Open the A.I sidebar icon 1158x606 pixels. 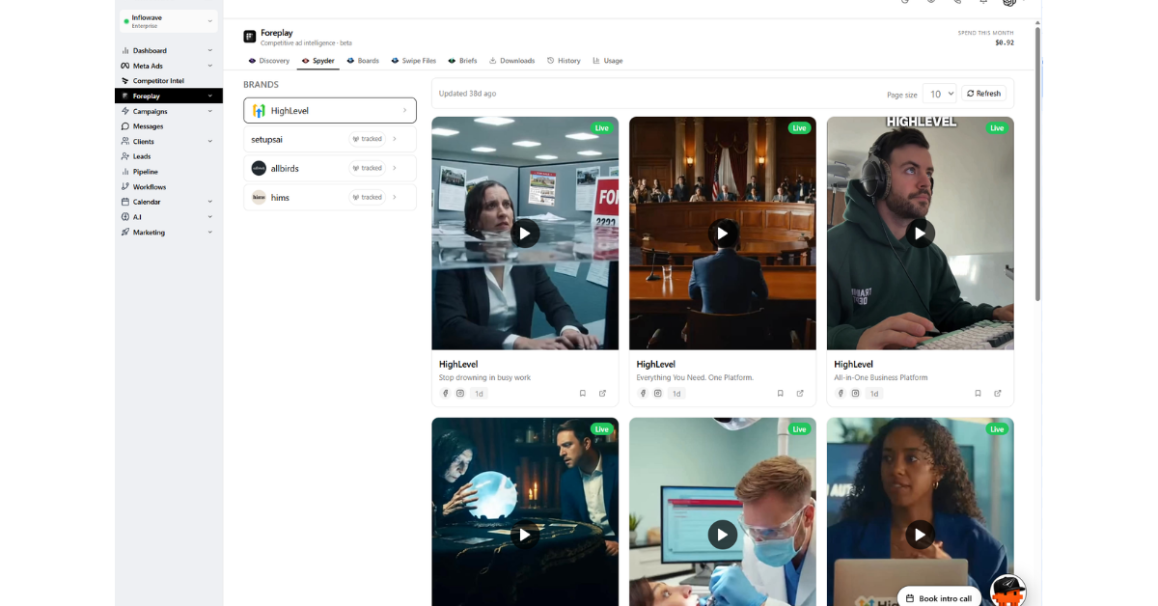pos(125,217)
